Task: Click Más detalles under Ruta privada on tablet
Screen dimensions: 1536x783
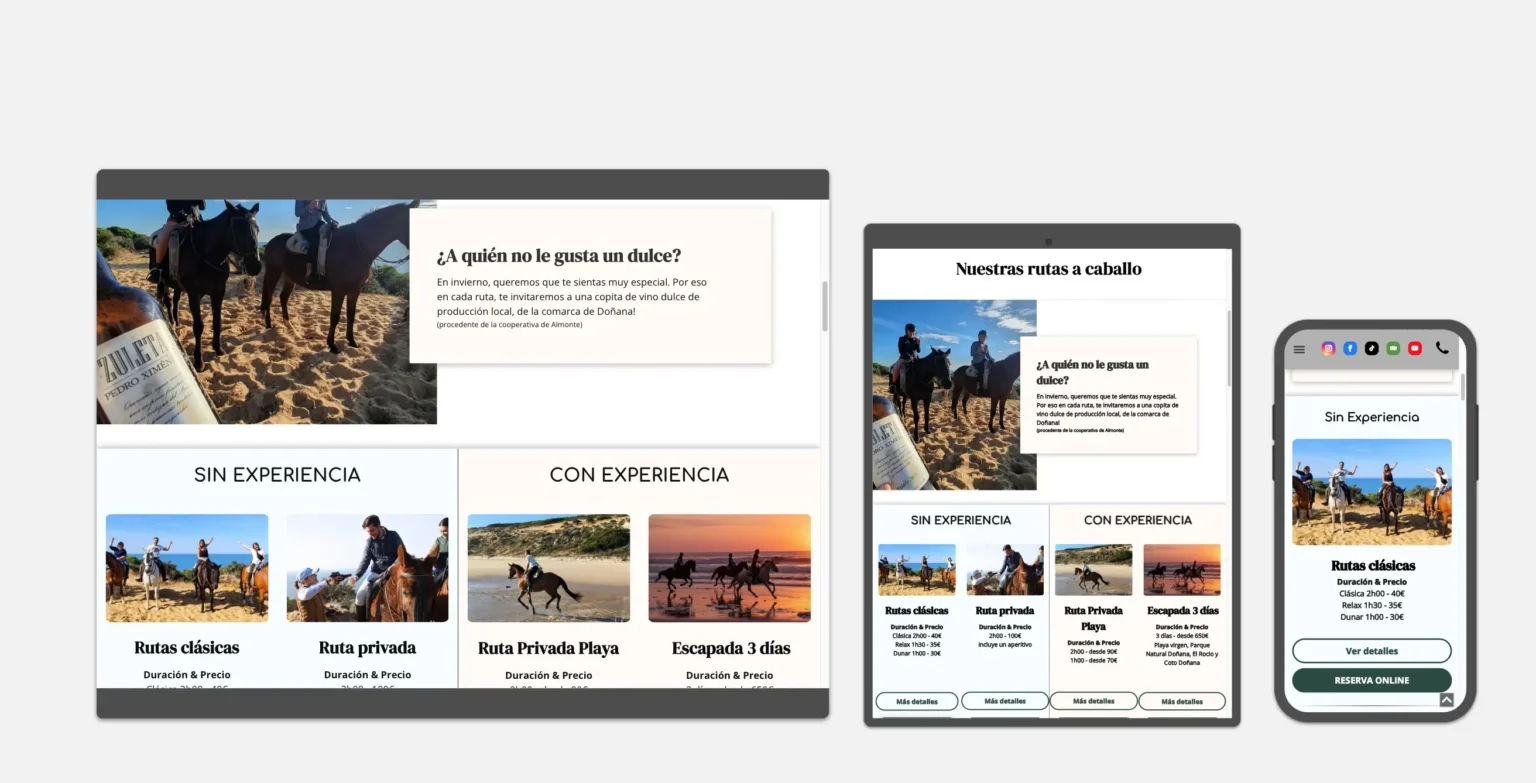Action: (x=1005, y=700)
